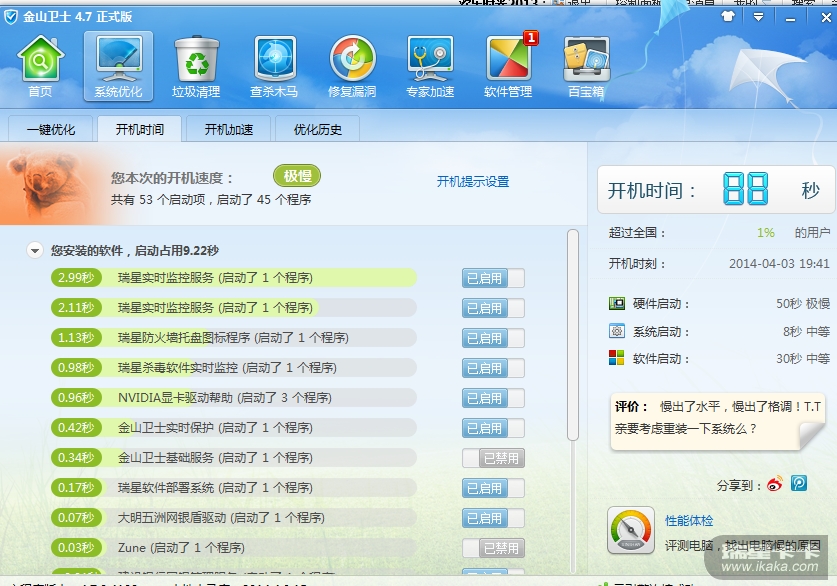This screenshot has height=586, width=837.
Task: Click the Zune row text
Action: coord(181,548)
